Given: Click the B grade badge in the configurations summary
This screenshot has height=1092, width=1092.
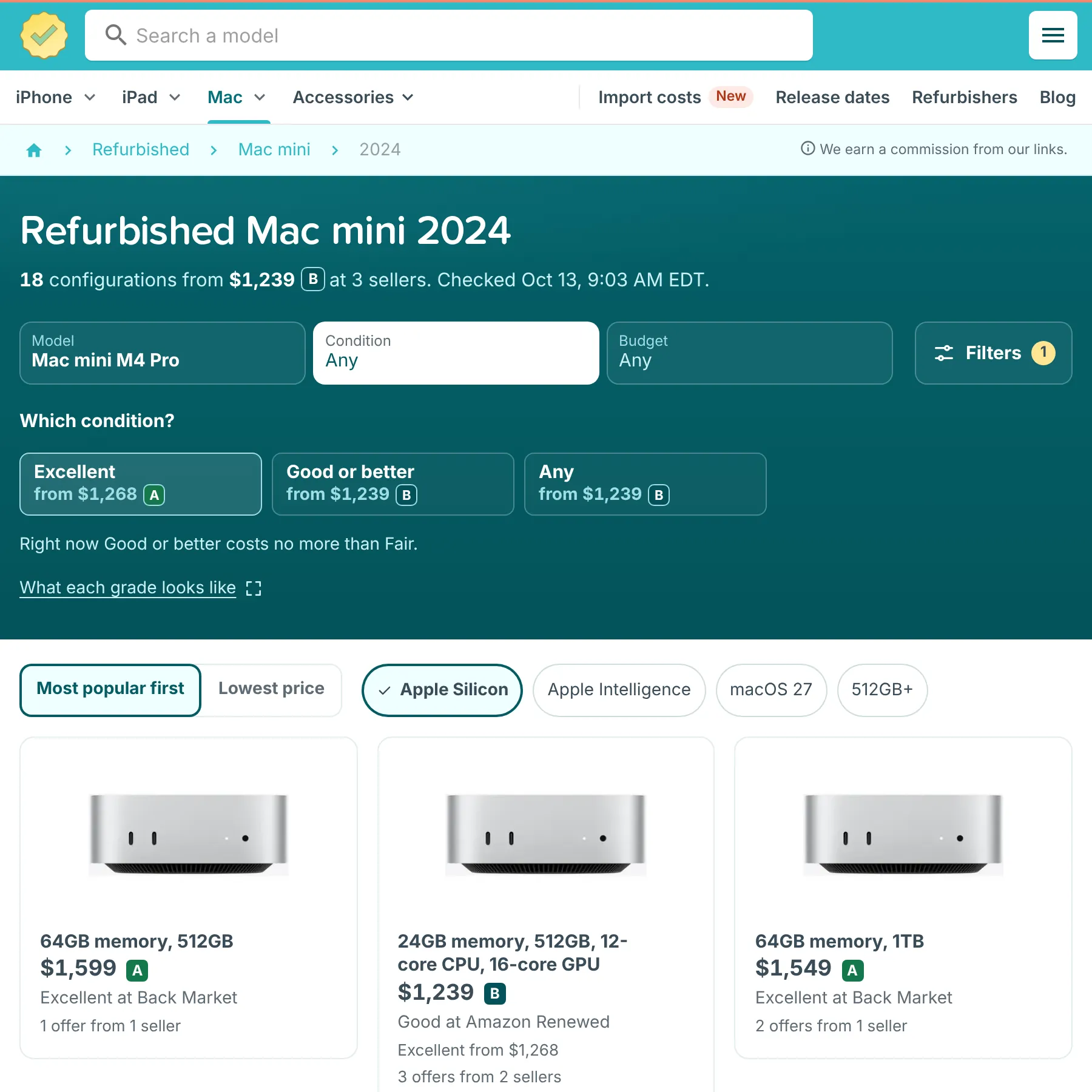Looking at the screenshot, I should click(313, 279).
